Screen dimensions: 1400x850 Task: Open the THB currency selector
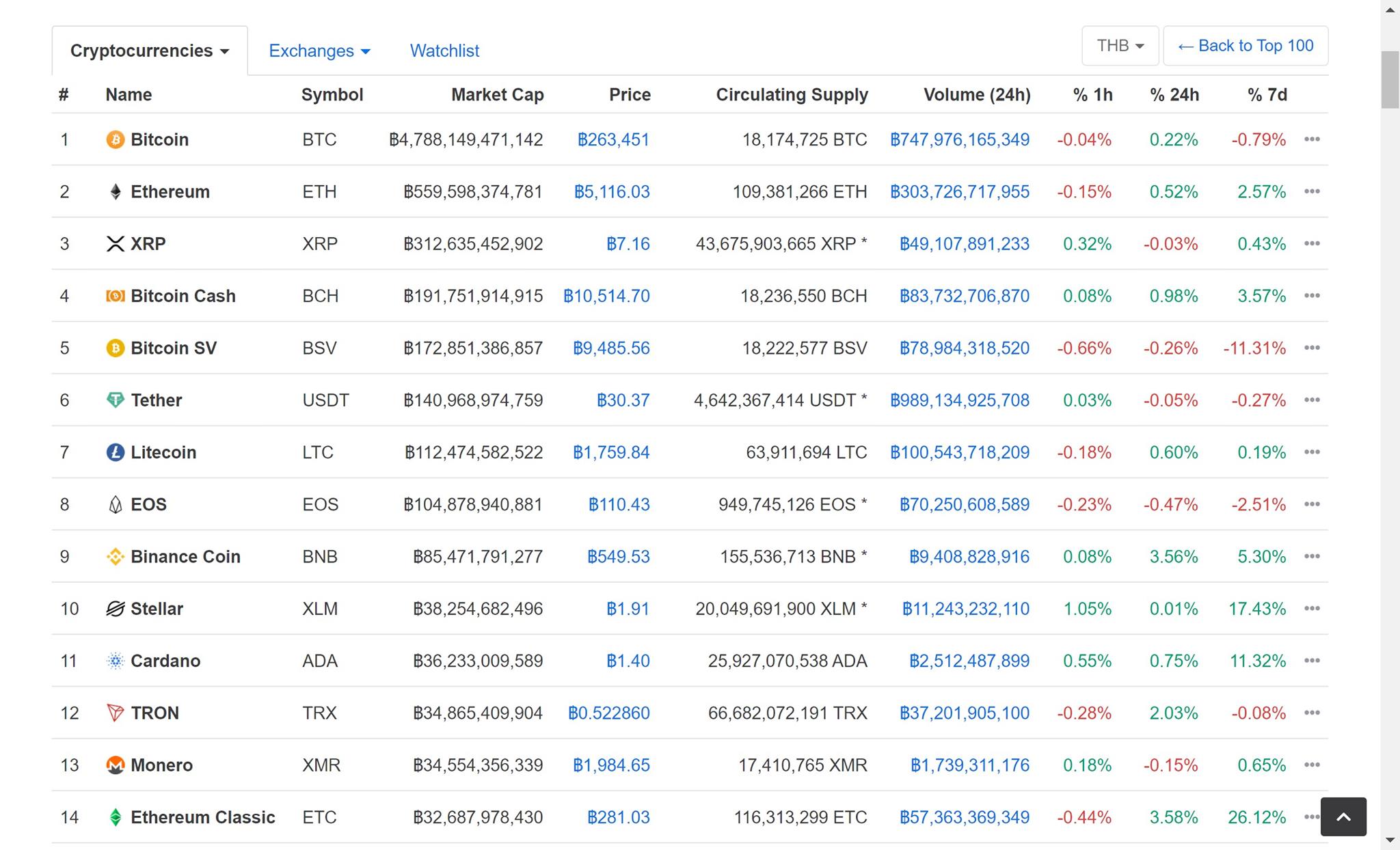(x=1120, y=46)
